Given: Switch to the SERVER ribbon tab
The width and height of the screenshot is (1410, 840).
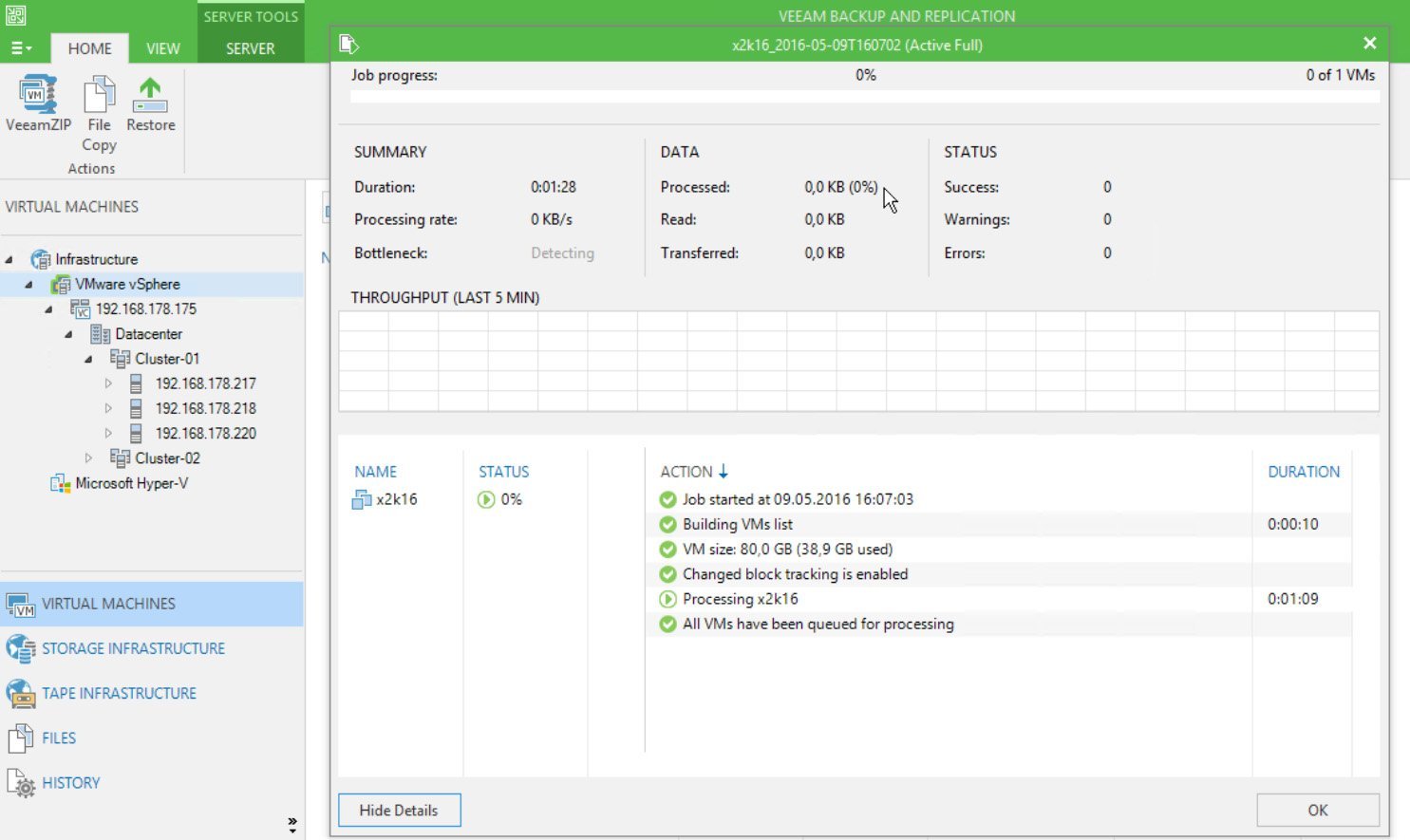Looking at the screenshot, I should [x=250, y=48].
